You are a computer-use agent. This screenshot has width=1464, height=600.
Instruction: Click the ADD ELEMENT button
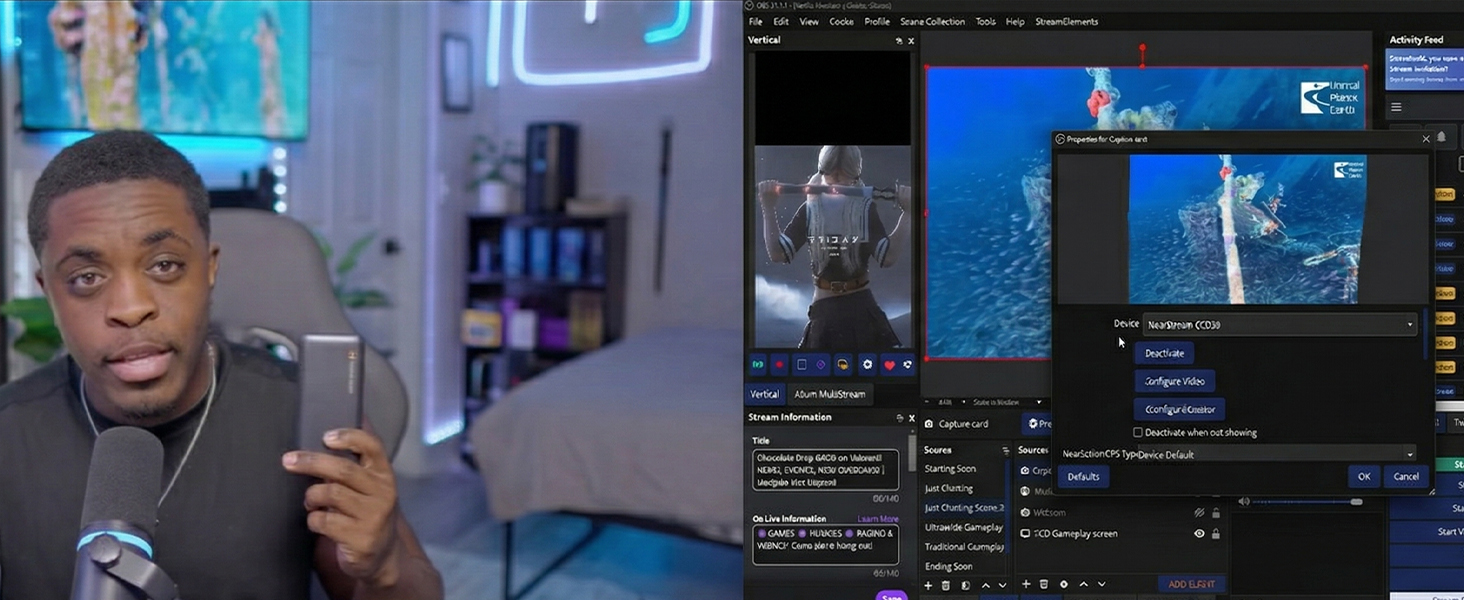[x=1191, y=584]
